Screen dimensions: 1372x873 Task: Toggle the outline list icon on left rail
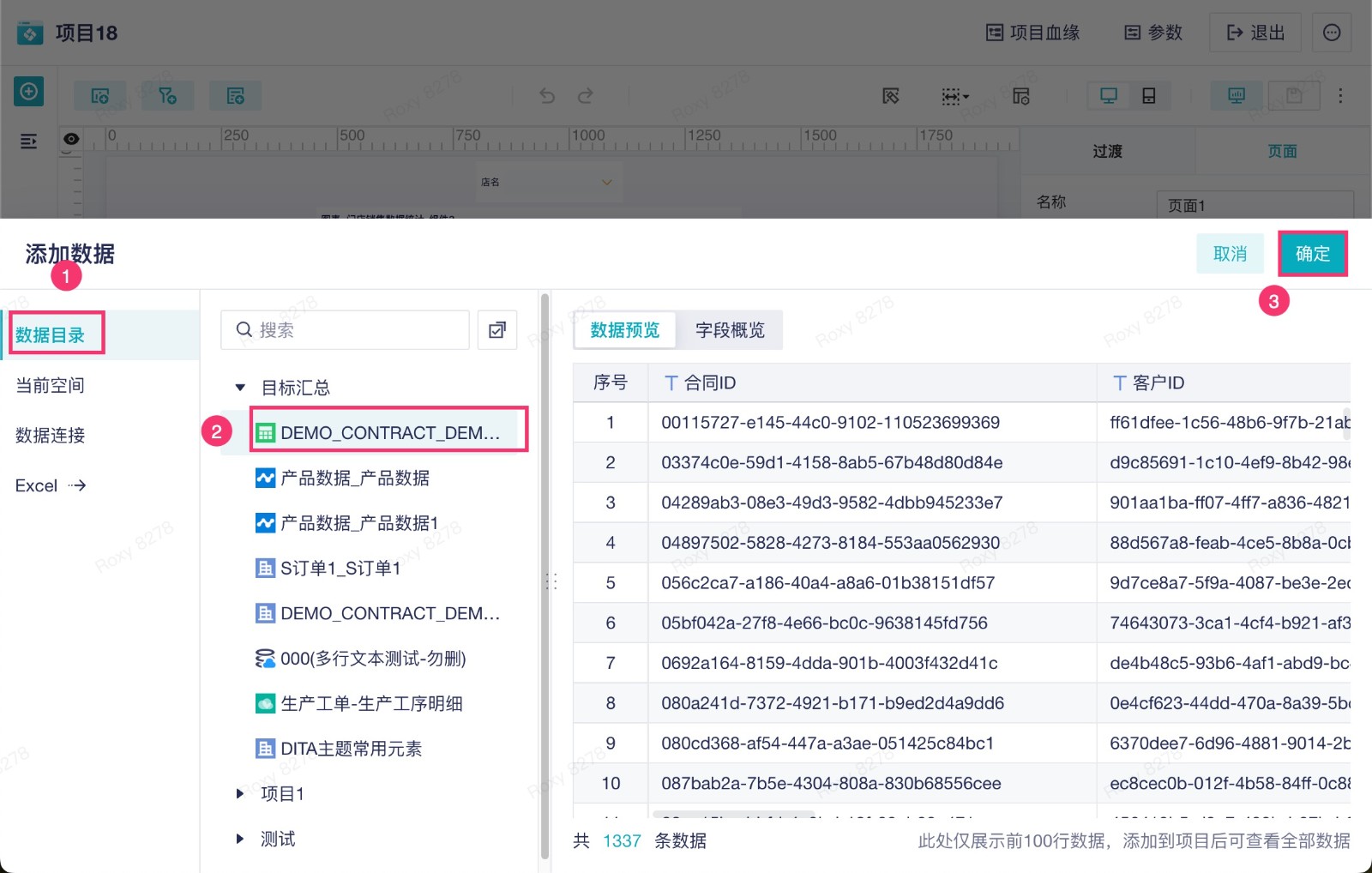coord(28,141)
